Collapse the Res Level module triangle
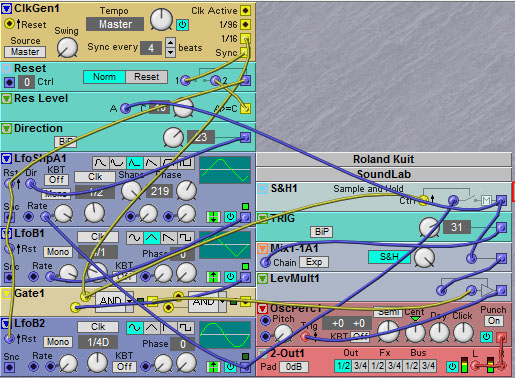The width and height of the screenshot is (515, 378). tap(6, 99)
